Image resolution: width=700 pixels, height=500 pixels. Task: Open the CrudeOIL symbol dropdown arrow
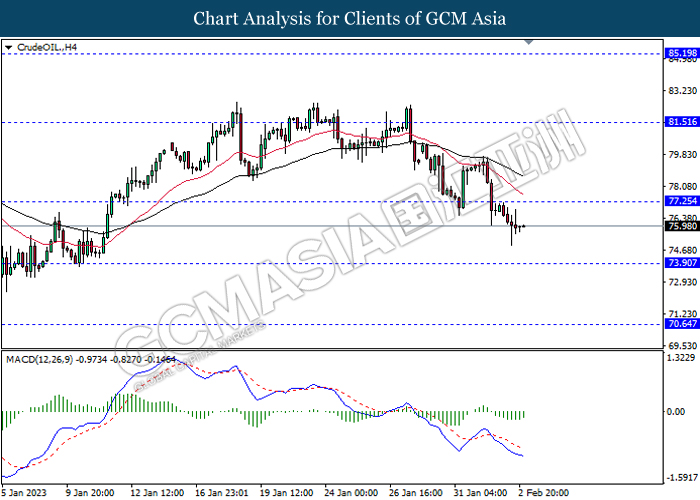coord(8,47)
